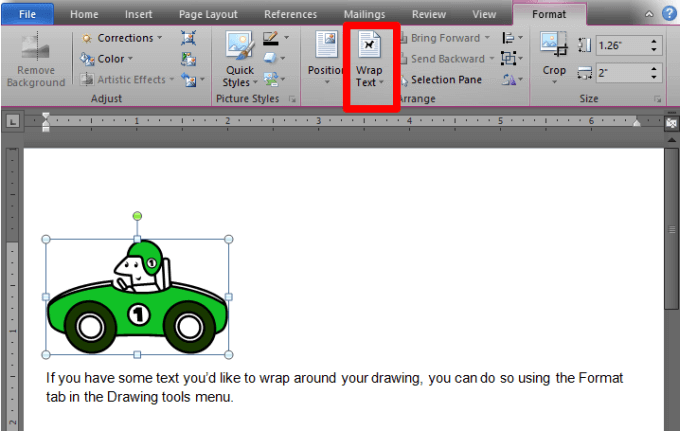Viewport: 680px width, 431px height.
Task: Switch to the Review tab
Action: pyautogui.click(x=428, y=14)
